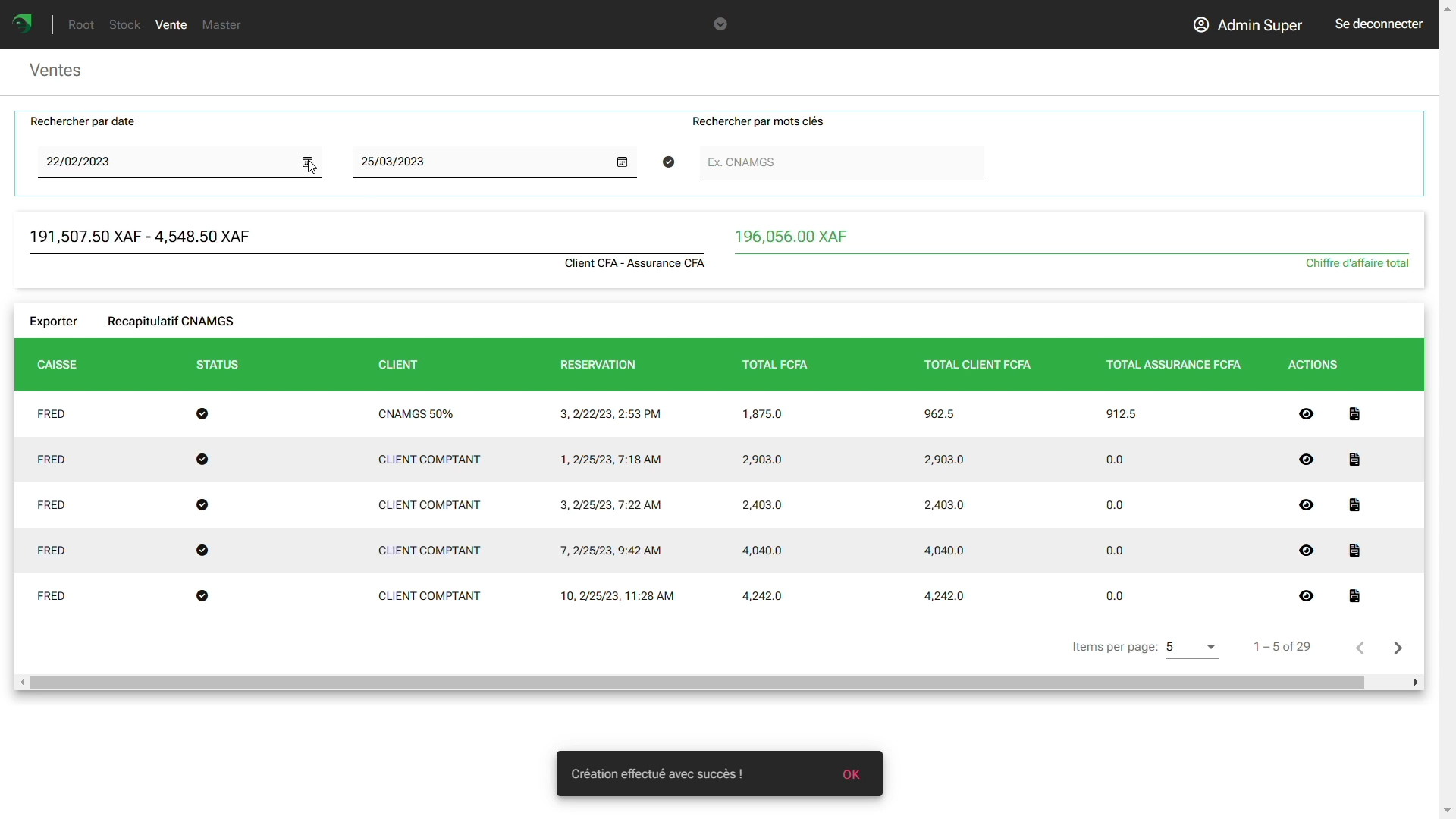Click the CNAMGS 50% client cell
1456x819 pixels.
pos(416,414)
